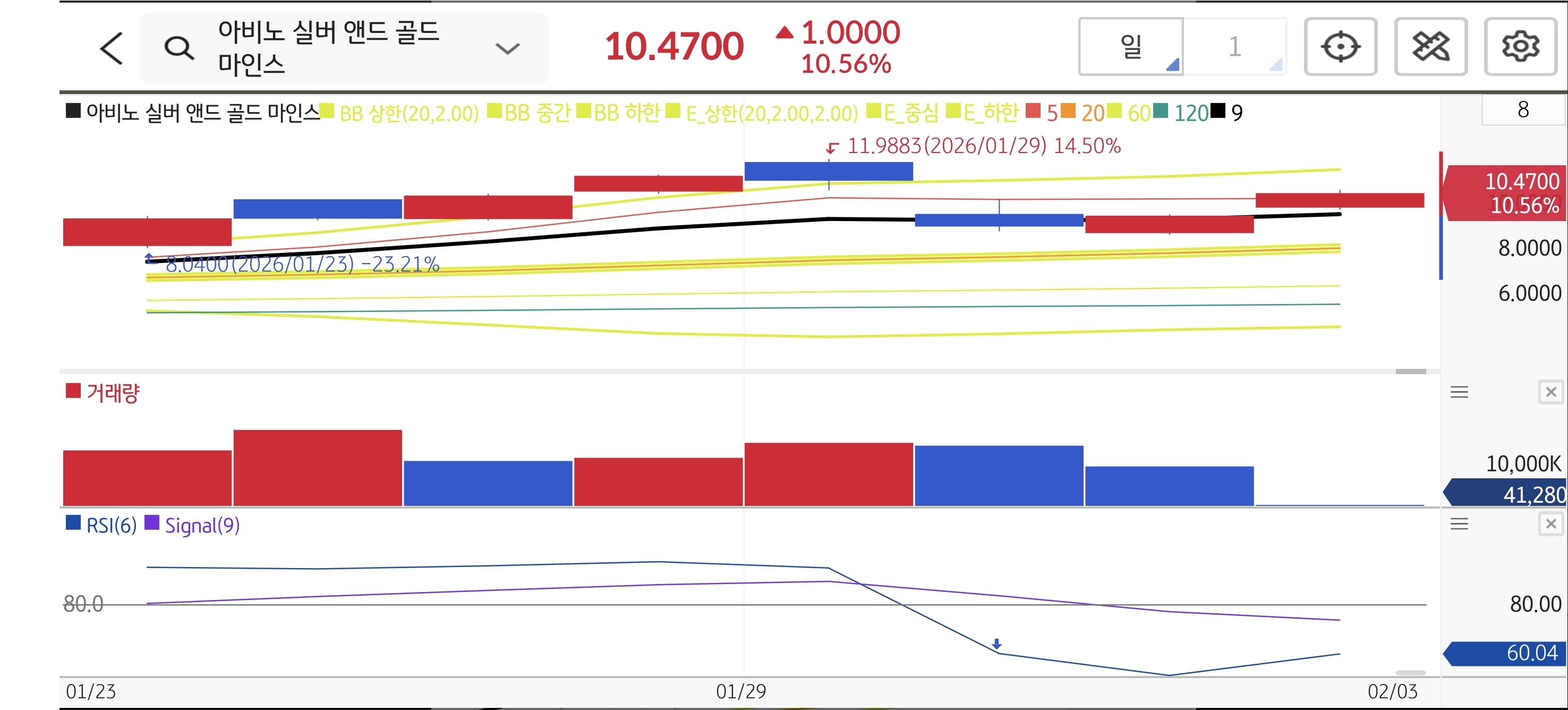Click the 5-day moving average red swatch
The height and width of the screenshot is (710, 1568).
pyautogui.click(x=1033, y=111)
